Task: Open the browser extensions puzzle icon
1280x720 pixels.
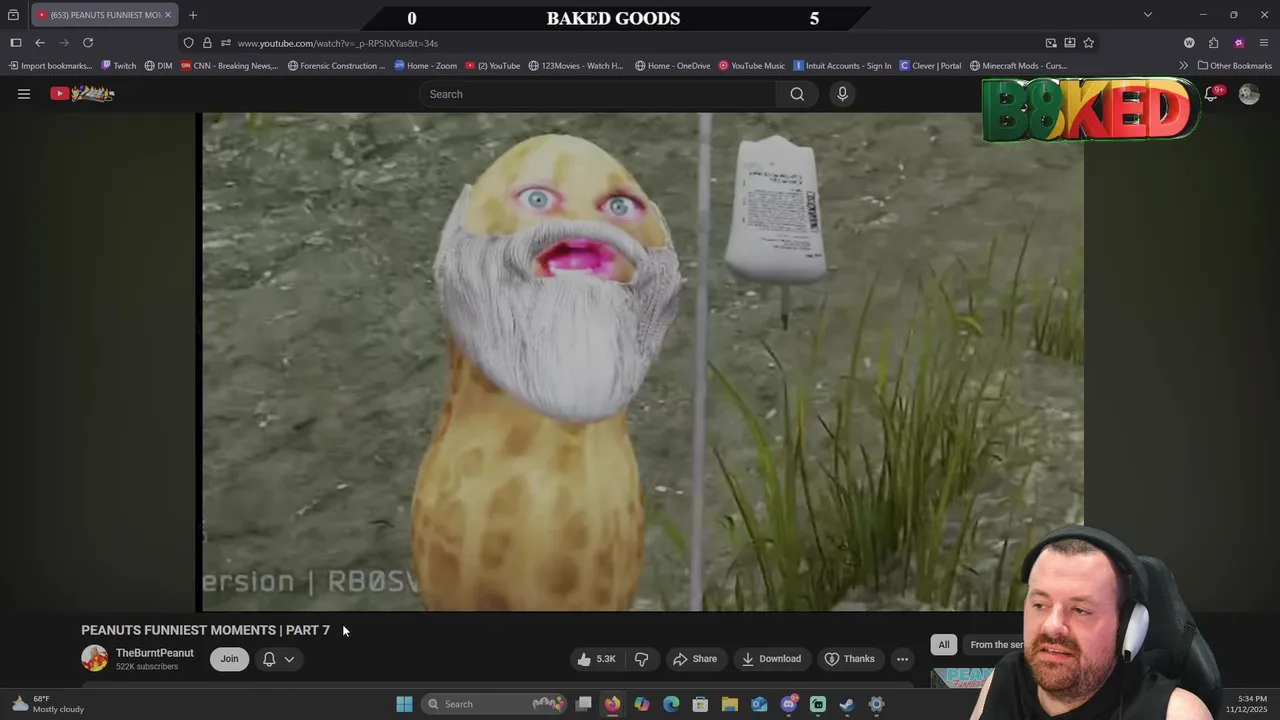Action: coord(1213,43)
